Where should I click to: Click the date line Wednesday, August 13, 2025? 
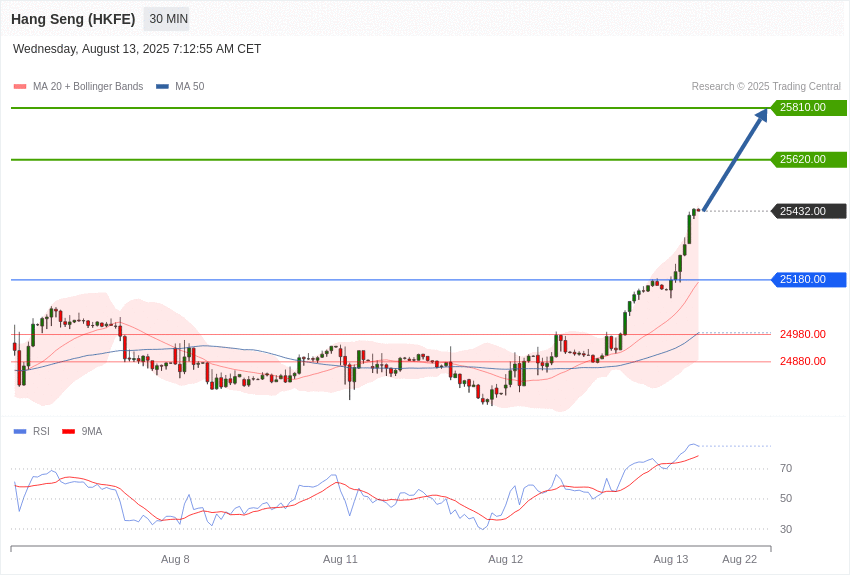[137, 49]
